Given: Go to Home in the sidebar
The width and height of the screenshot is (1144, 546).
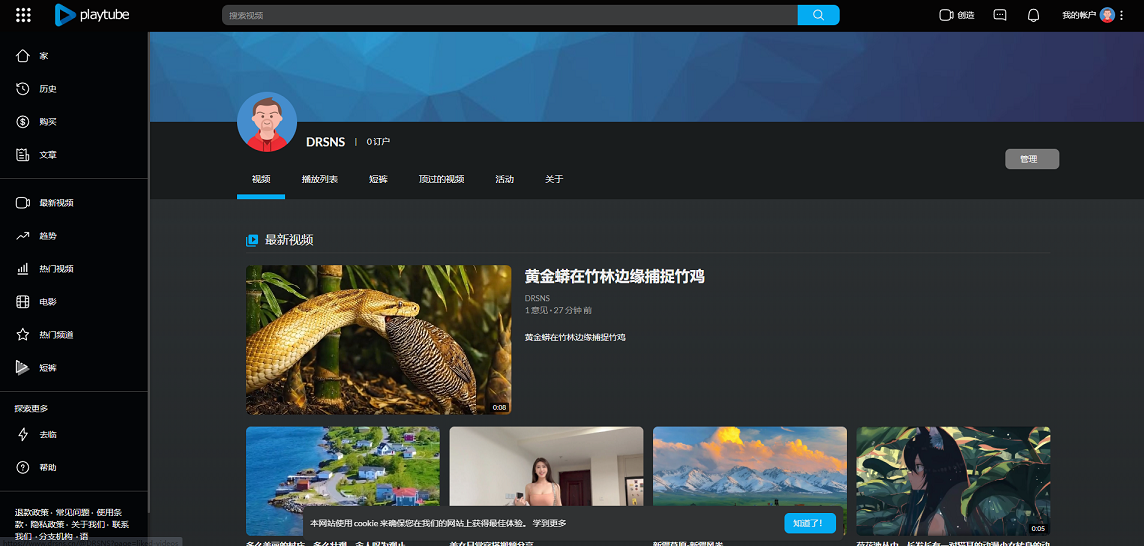Looking at the screenshot, I should pos(43,56).
